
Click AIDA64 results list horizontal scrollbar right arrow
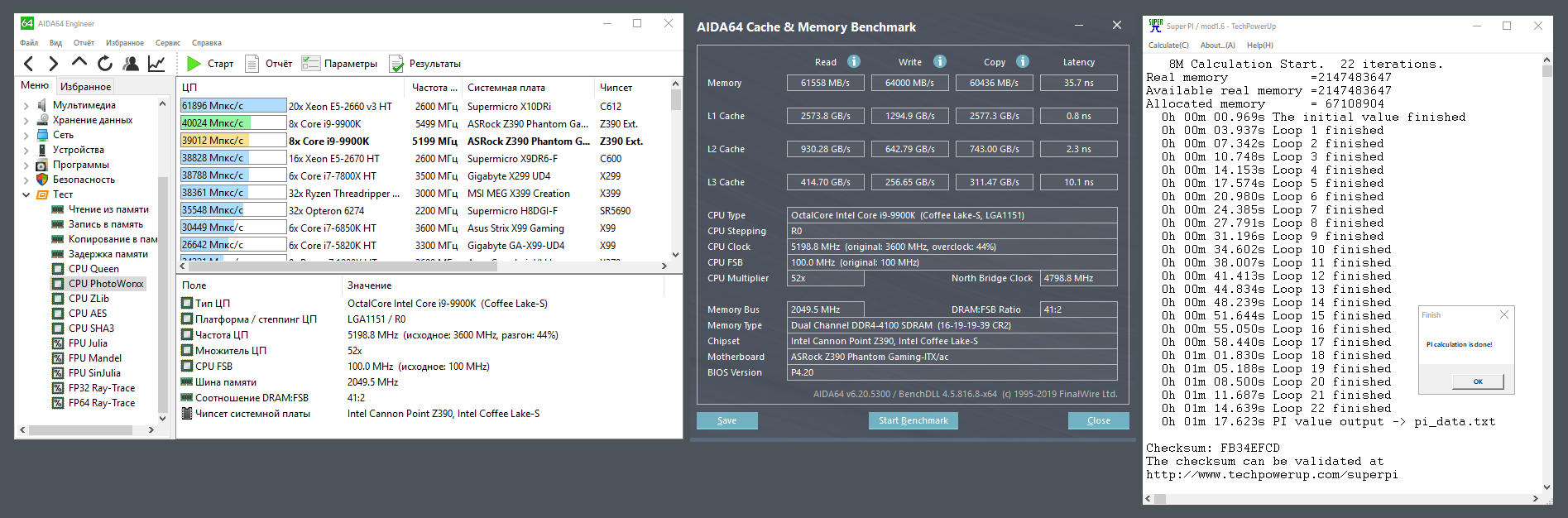[664, 266]
